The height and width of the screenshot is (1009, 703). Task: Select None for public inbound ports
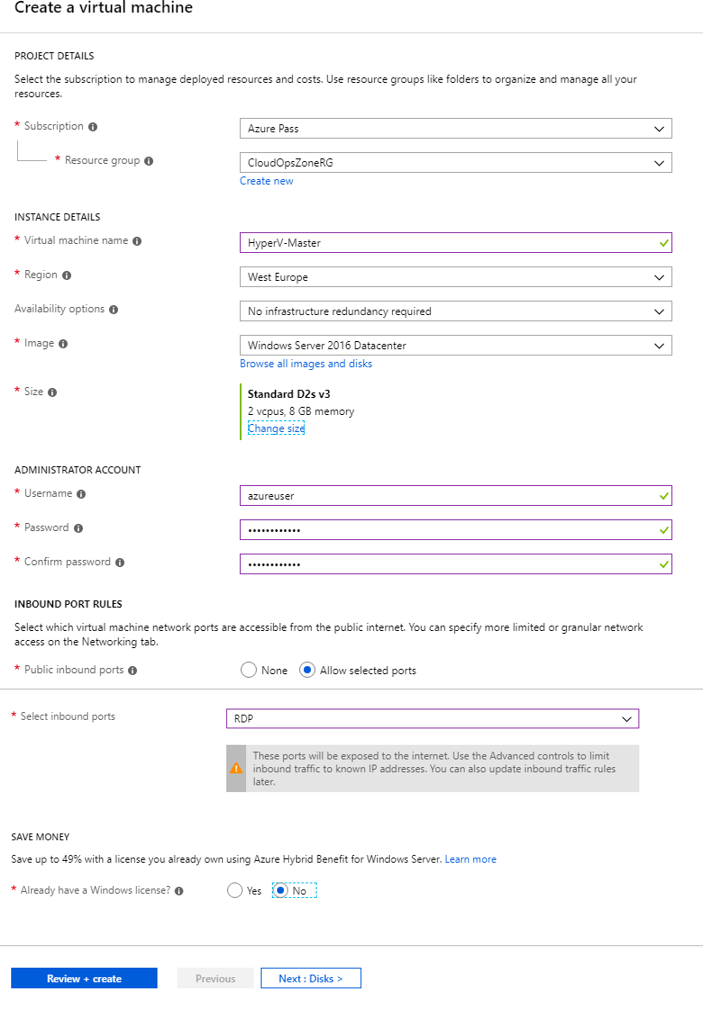coord(248,670)
